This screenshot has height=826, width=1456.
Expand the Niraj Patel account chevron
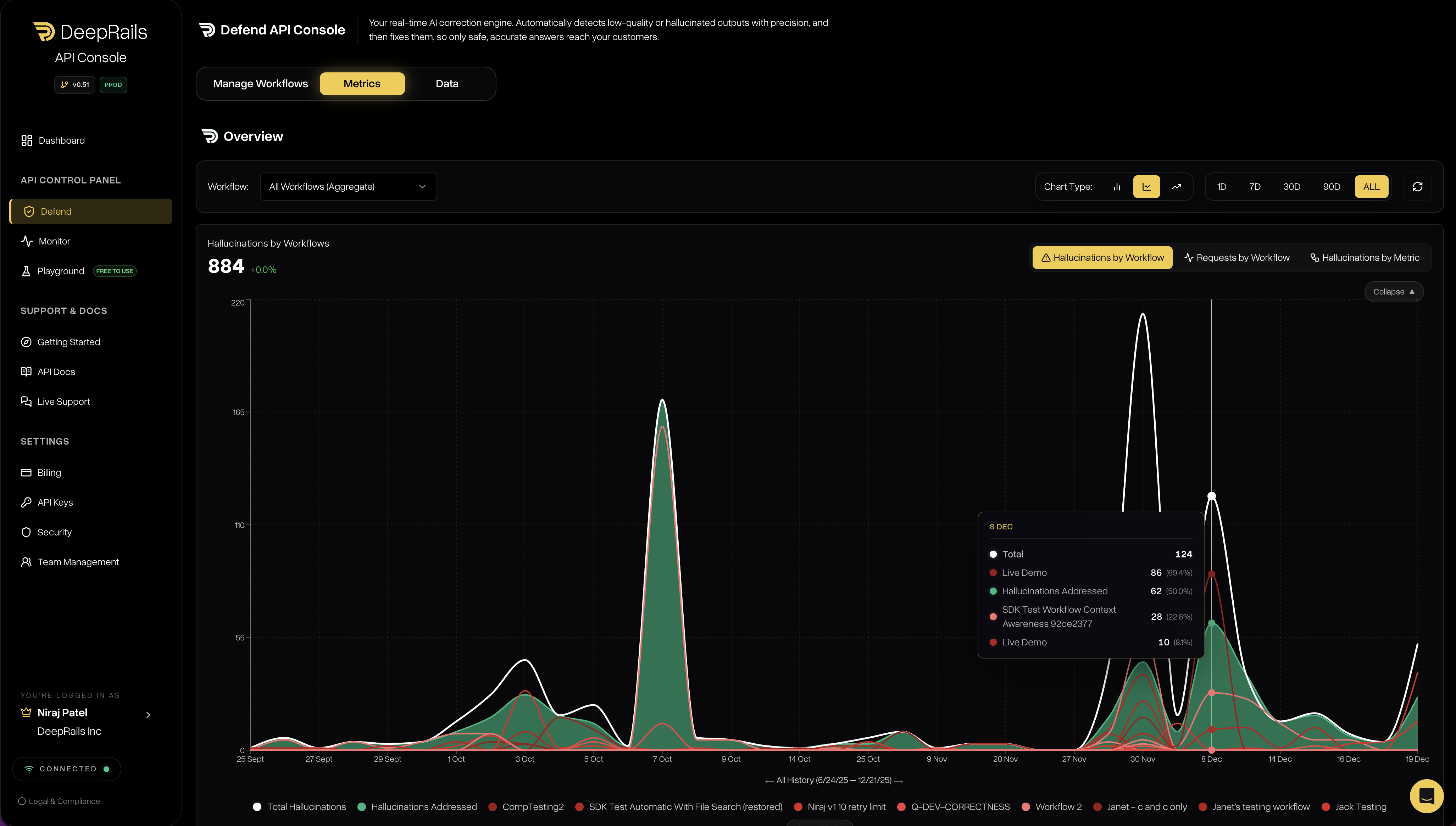pos(148,715)
